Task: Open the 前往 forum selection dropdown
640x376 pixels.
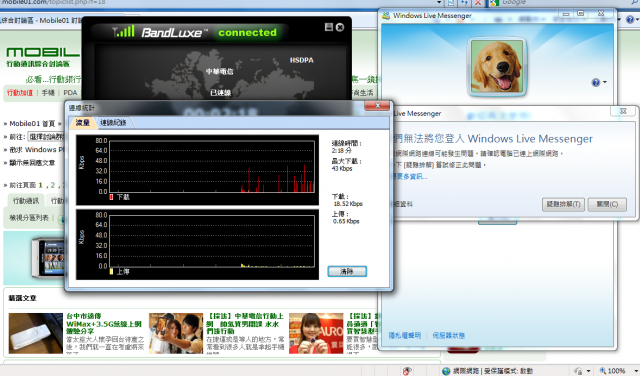Action: tap(46, 137)
